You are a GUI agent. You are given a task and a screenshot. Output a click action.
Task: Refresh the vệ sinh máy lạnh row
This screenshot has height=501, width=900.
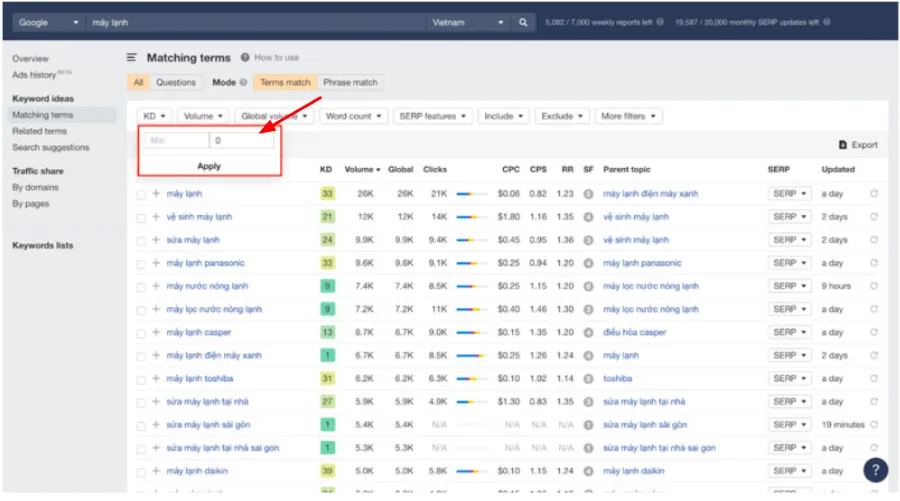click(874, 217)
